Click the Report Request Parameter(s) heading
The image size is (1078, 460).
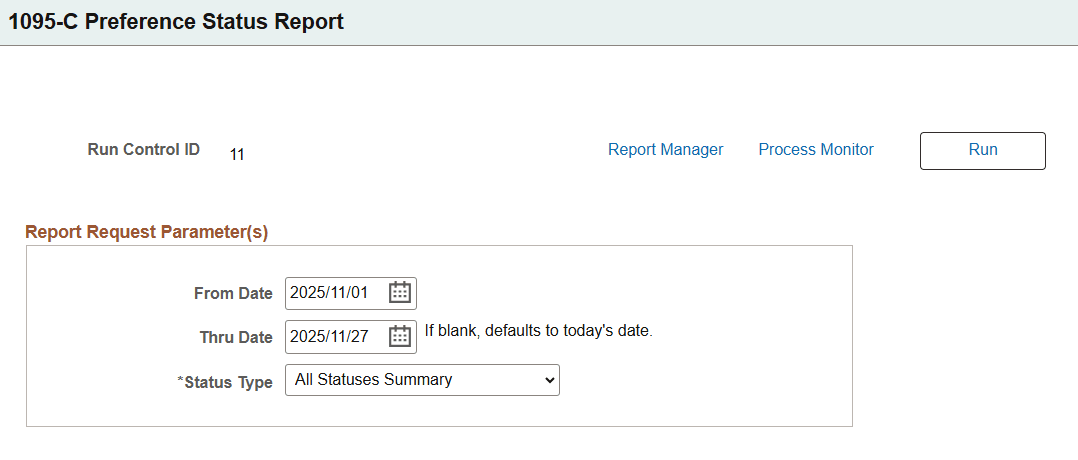tap(146, 232)
